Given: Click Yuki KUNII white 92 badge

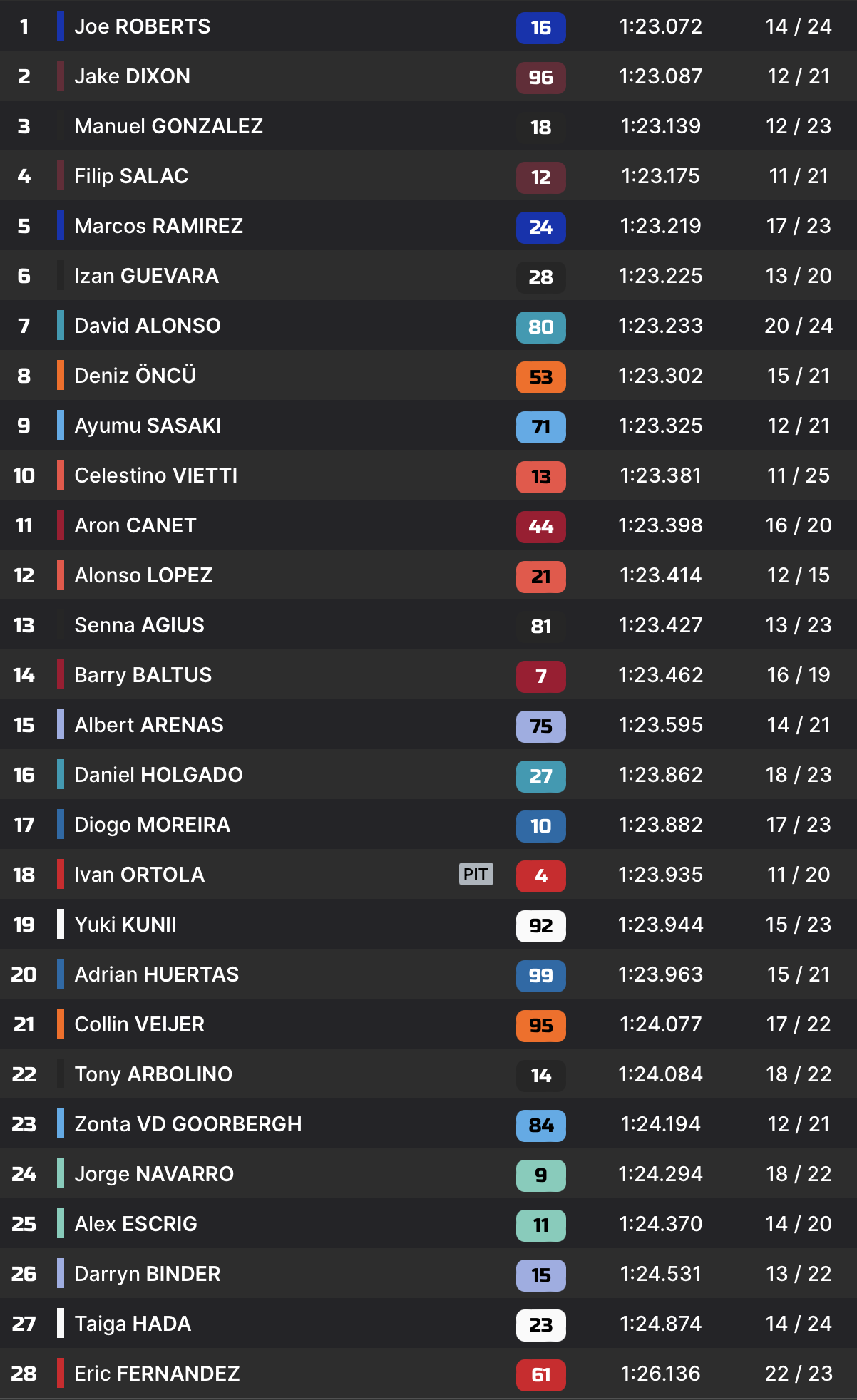Looking at the screenshot, I should [540, 926].
